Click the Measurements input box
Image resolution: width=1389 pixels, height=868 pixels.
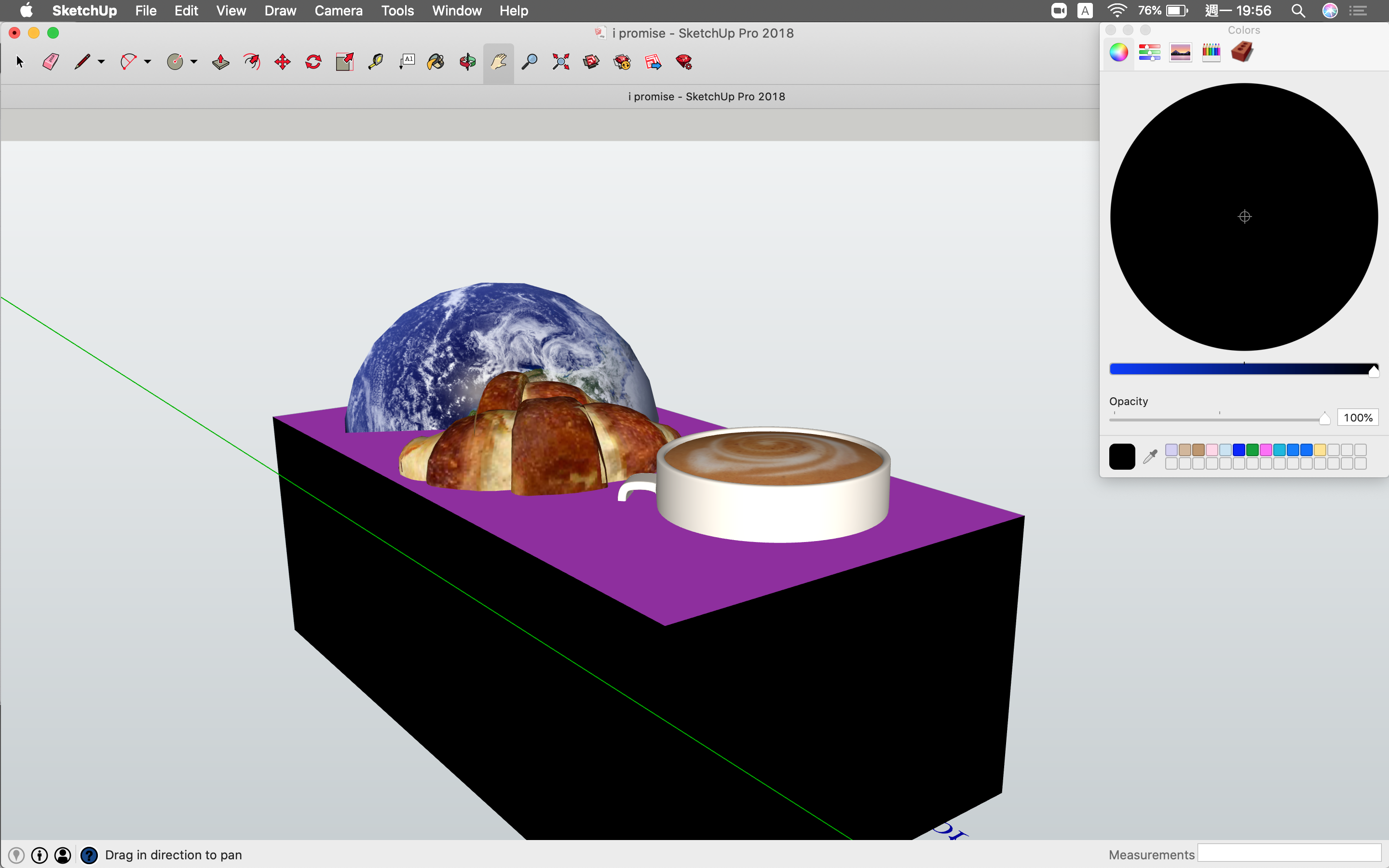(1289, 854)
